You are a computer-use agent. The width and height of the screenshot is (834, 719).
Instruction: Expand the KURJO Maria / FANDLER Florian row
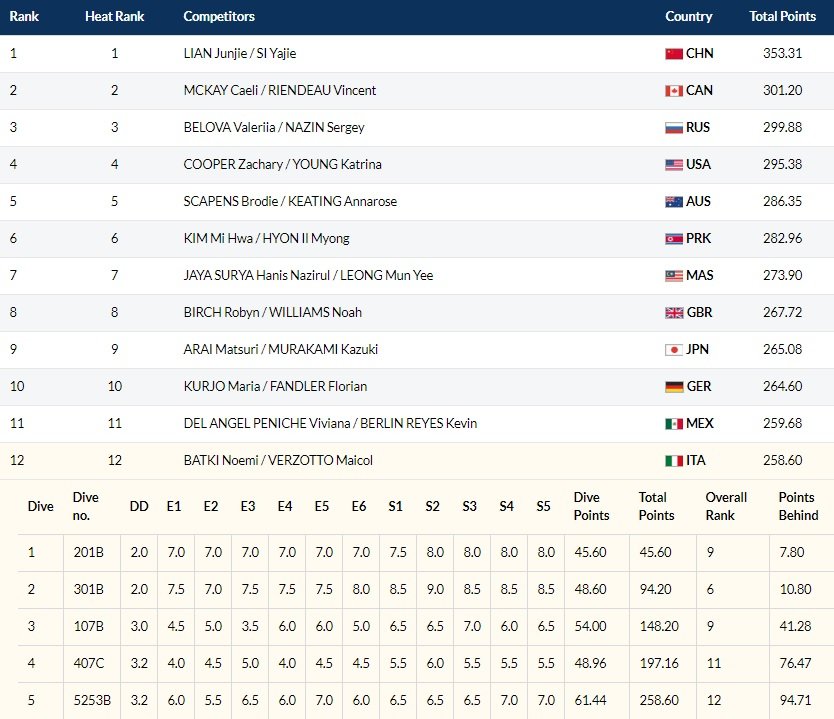(x=417, y=387)
